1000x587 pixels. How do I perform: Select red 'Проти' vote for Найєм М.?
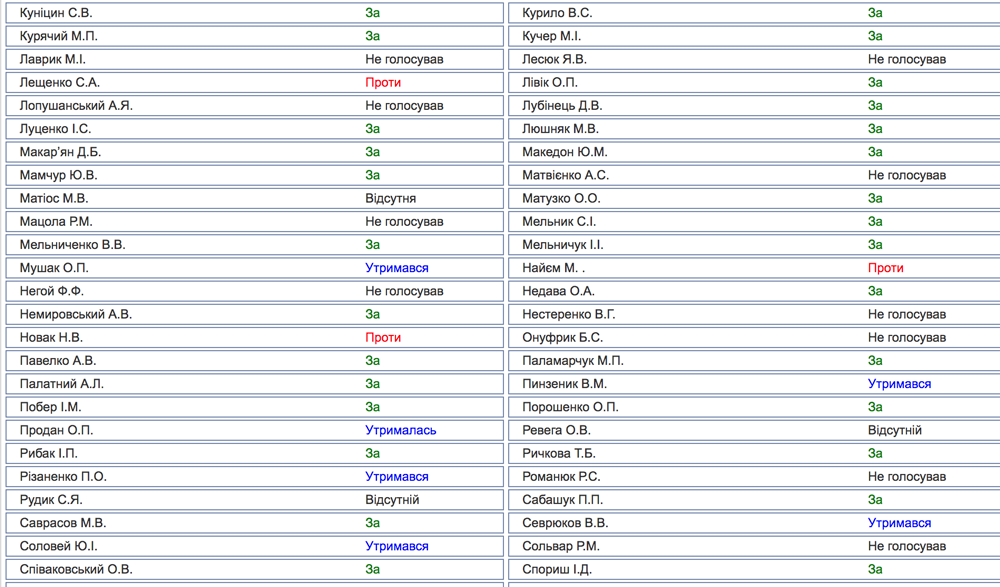(886, 268)
